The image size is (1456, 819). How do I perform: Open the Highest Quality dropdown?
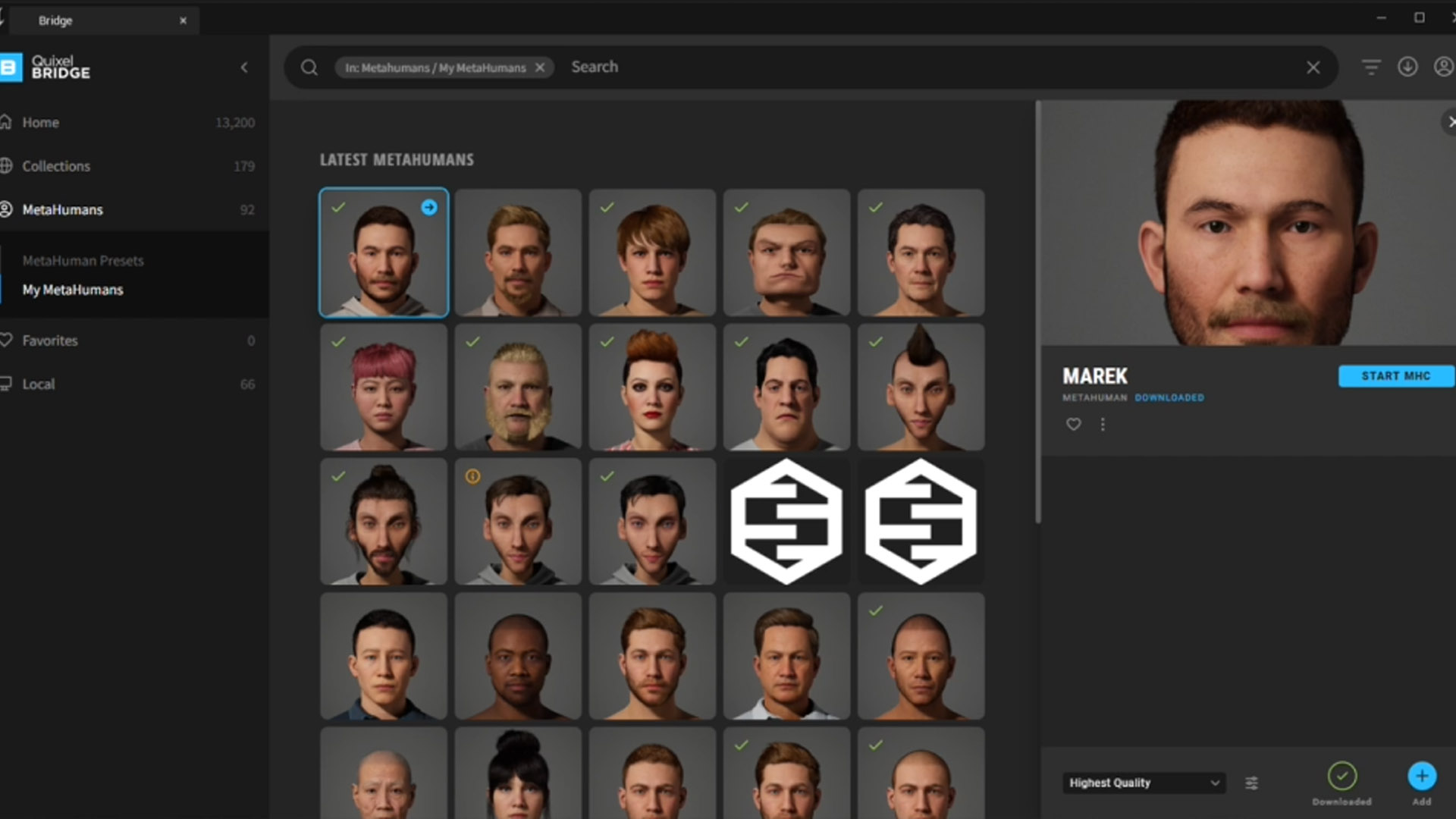point(1144,783)
